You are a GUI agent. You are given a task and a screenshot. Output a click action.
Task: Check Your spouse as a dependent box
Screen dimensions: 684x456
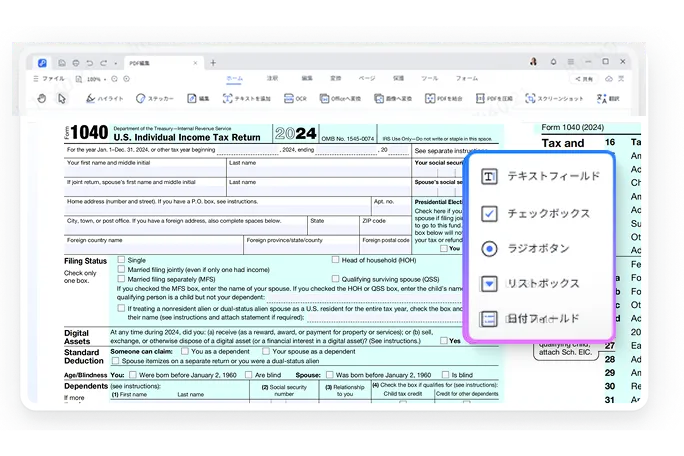tap(266, 351)
